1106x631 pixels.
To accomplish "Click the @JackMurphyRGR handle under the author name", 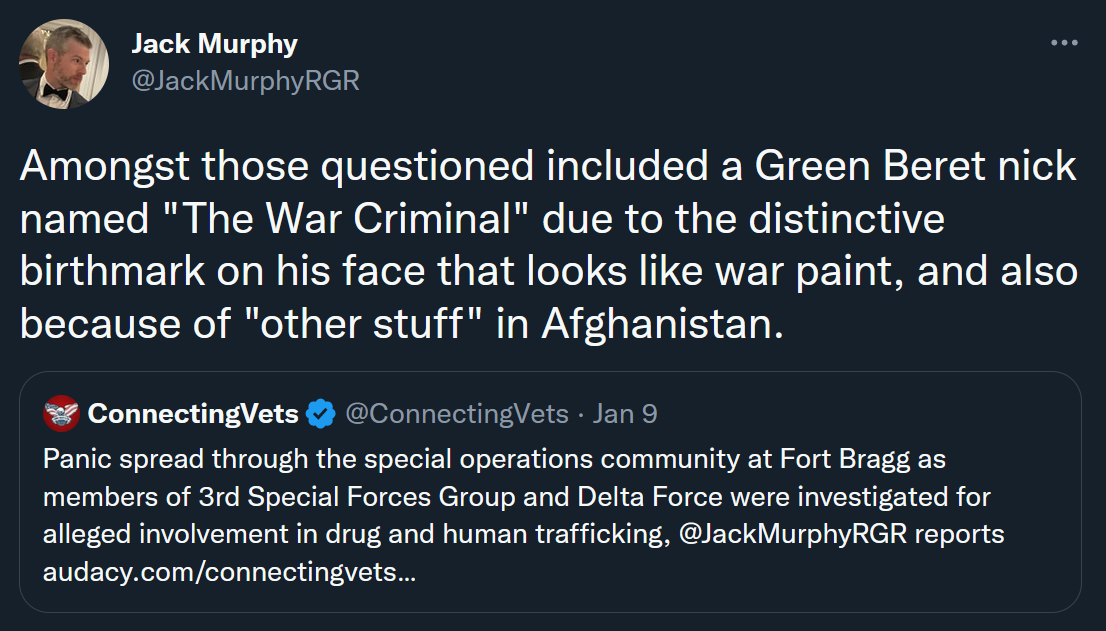I will point(245,80).
